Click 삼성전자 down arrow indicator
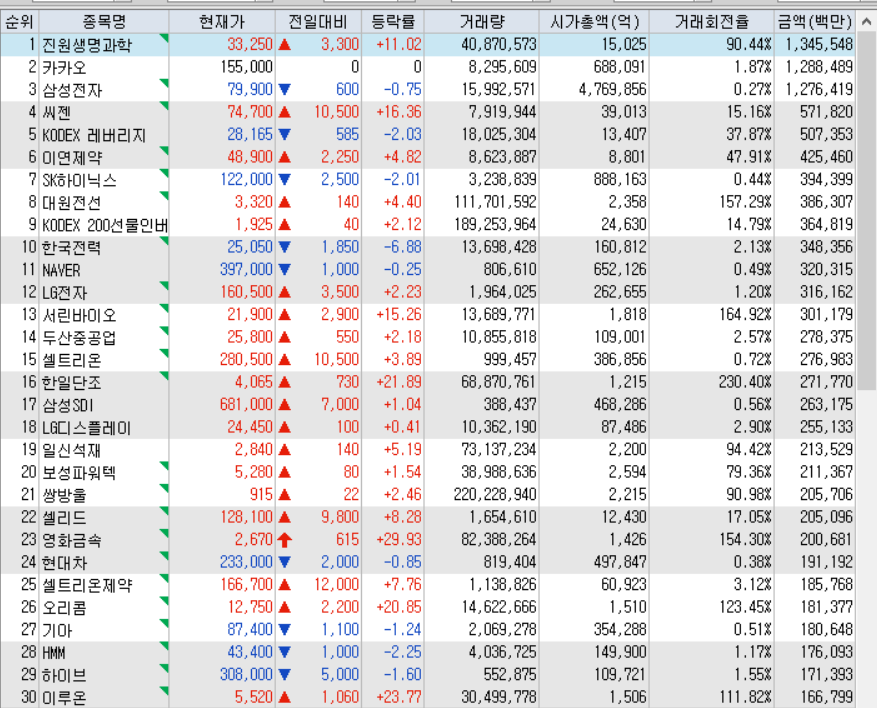 285,89
